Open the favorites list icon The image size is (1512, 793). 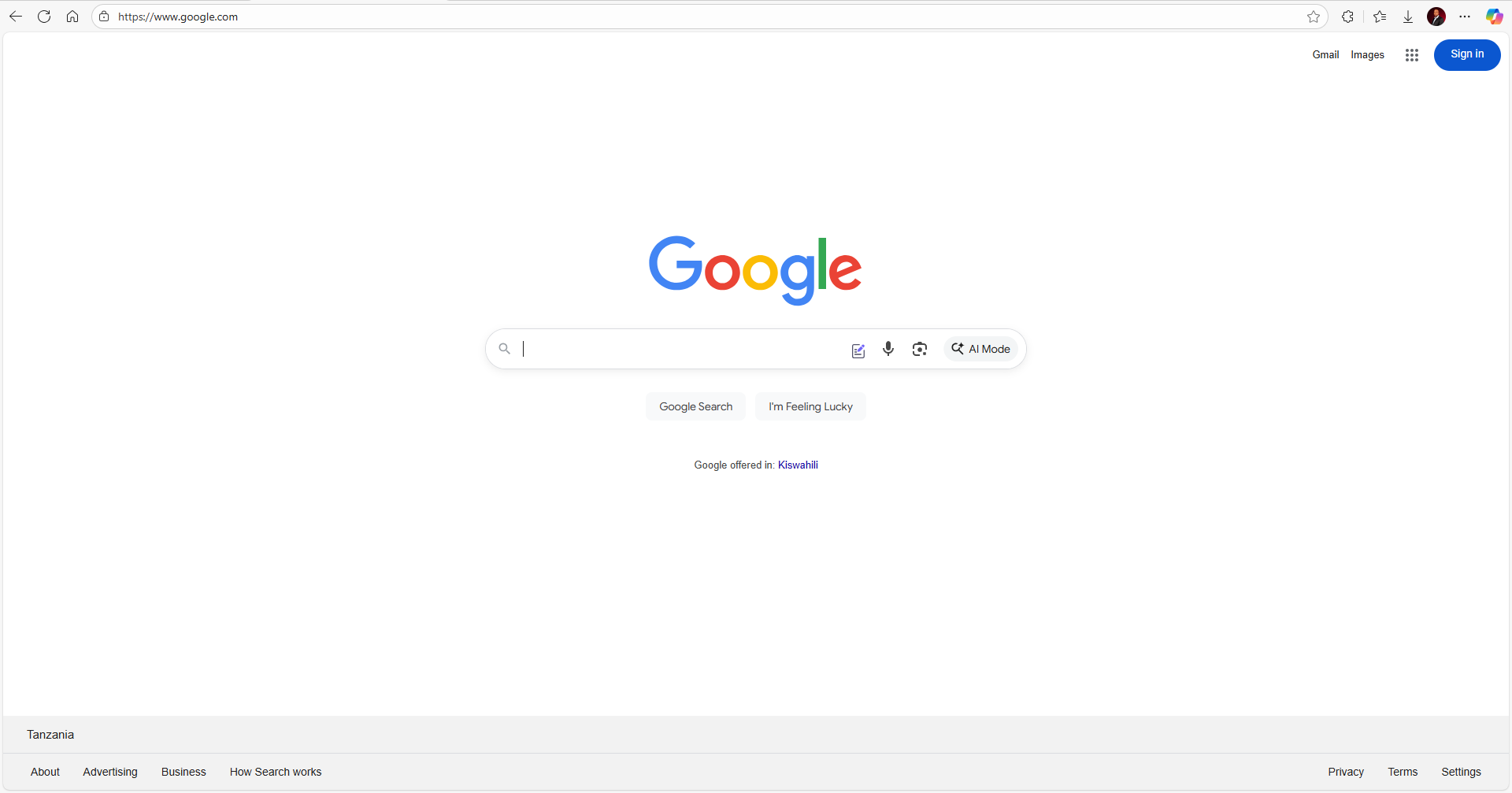1380,17
